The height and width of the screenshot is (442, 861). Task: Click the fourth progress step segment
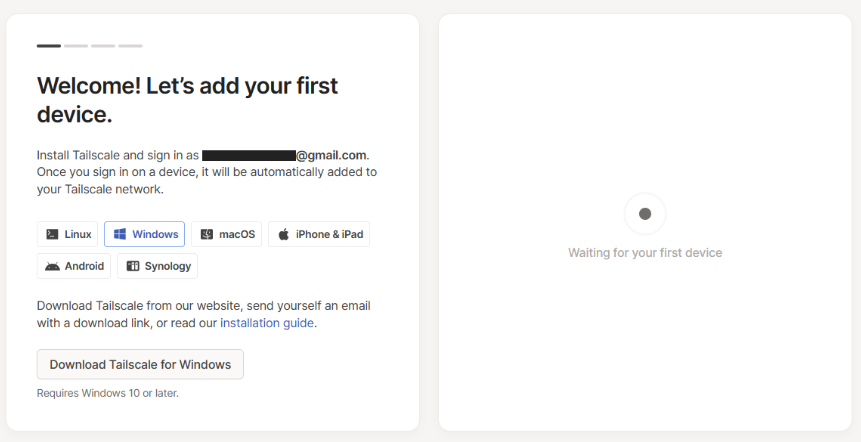[x=130, y=46]
